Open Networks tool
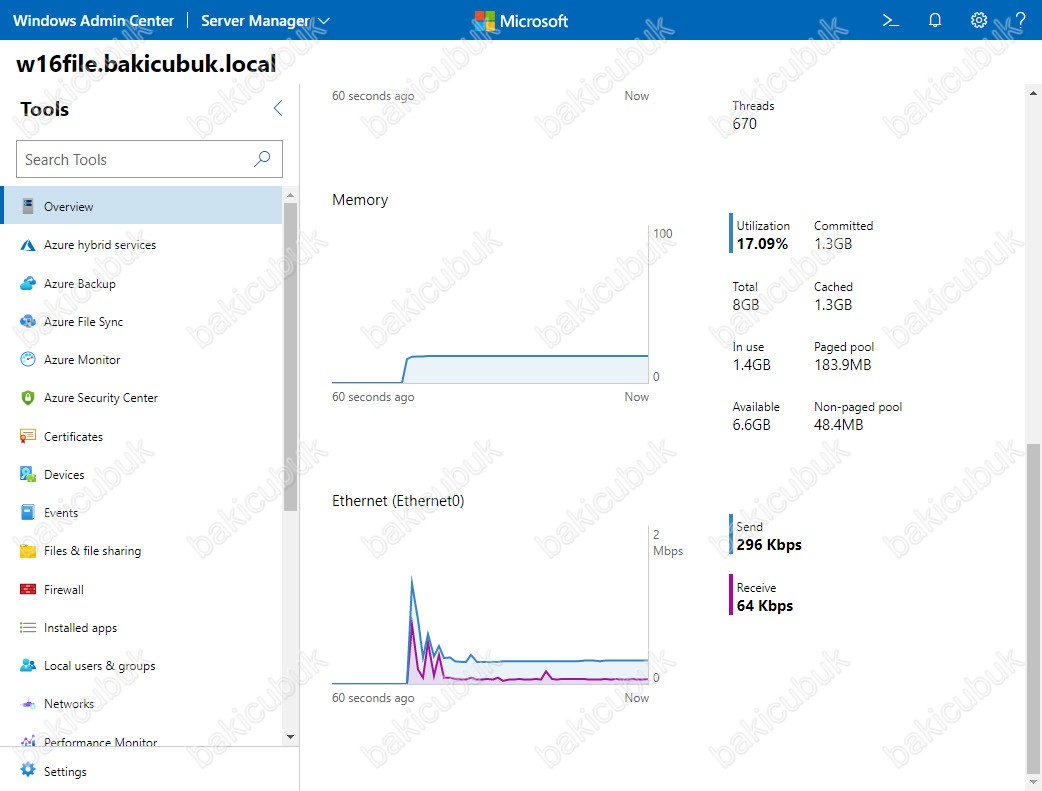1042x791 pixels. [x=142, y=703]
